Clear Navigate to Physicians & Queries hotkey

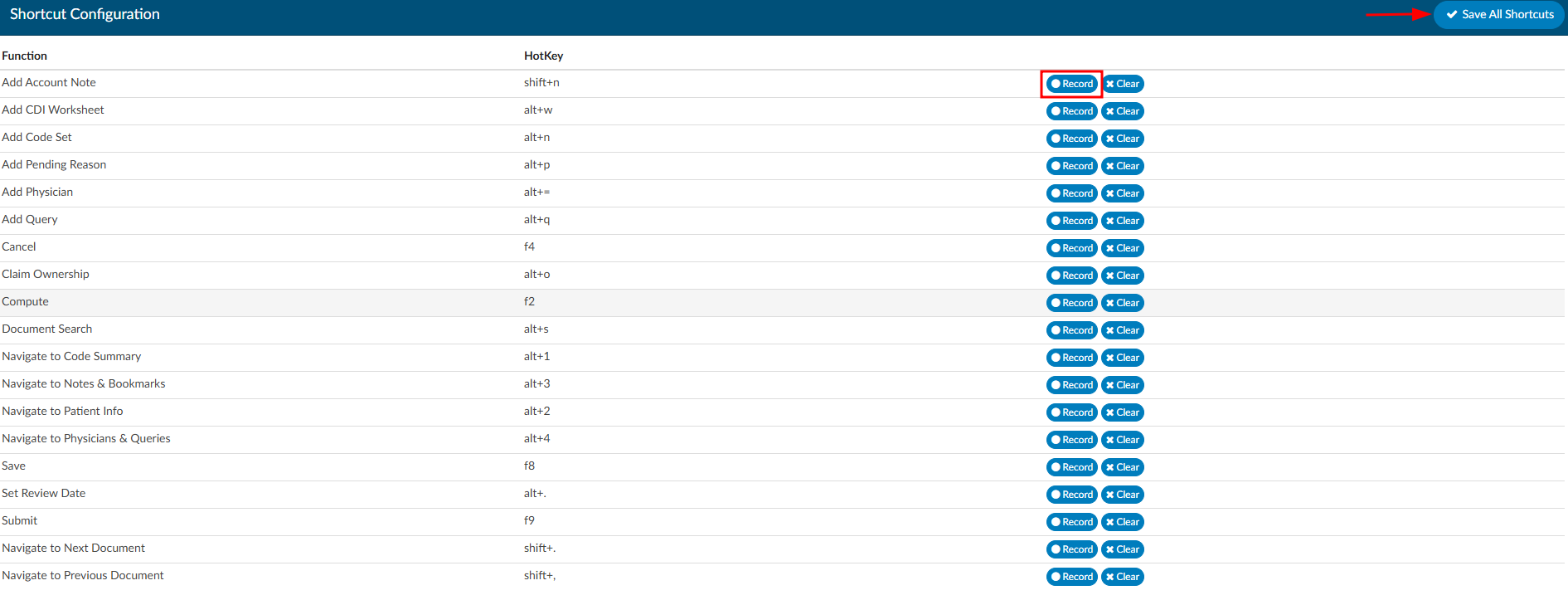[1122, 440]
